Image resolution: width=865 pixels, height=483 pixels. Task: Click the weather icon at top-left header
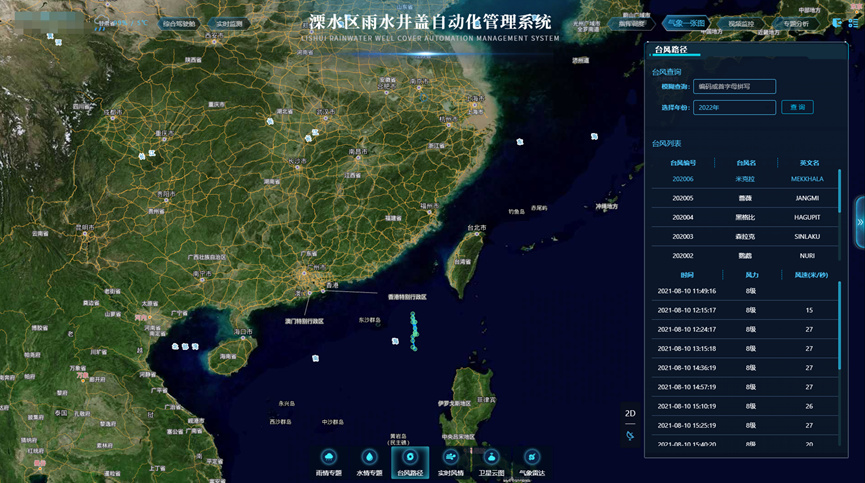click(x=103, y=23)
